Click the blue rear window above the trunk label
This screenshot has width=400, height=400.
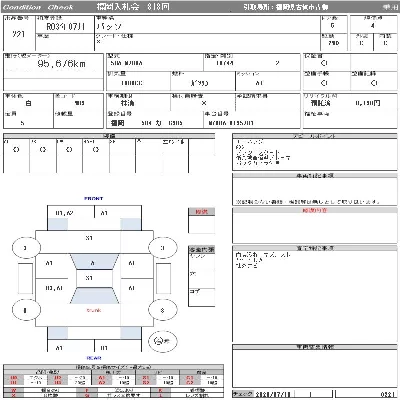click(x=94, y=296)
